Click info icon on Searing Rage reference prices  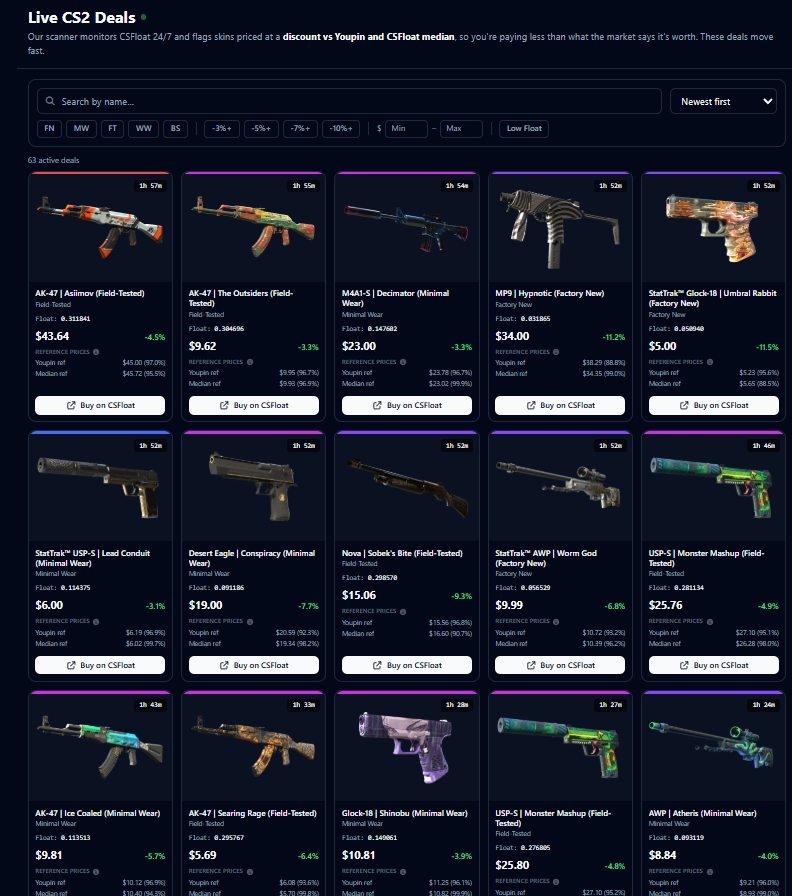pyautogui.click(x=250, y=872)
